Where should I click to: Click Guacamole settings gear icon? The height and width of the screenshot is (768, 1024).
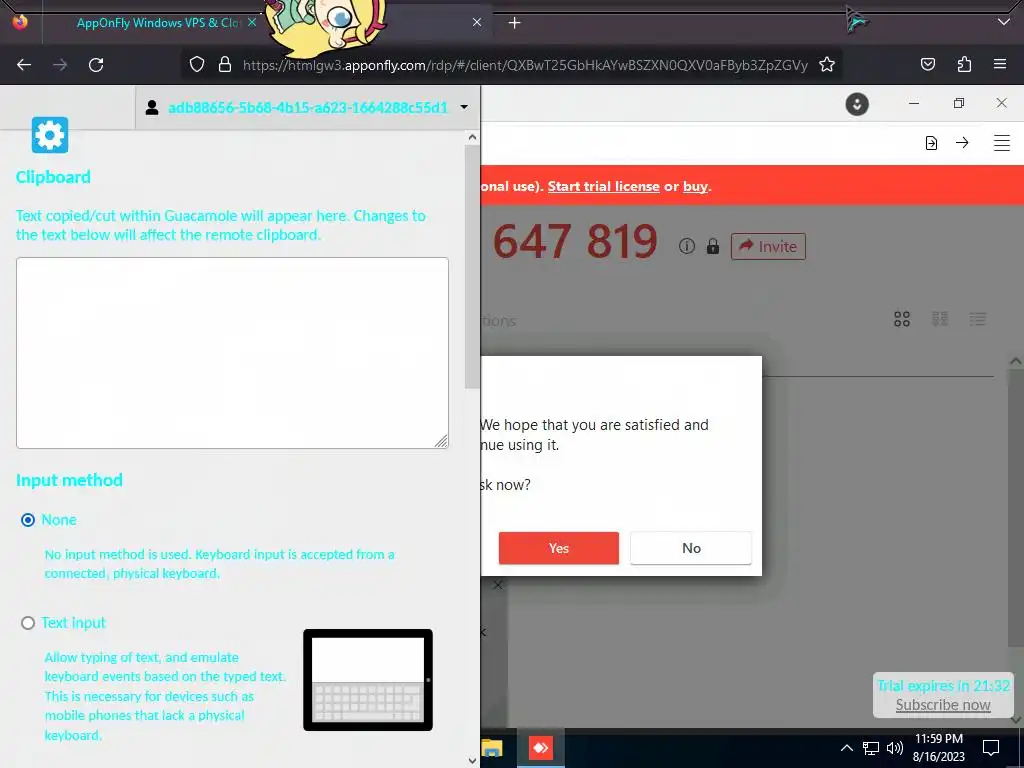point(50,135)
